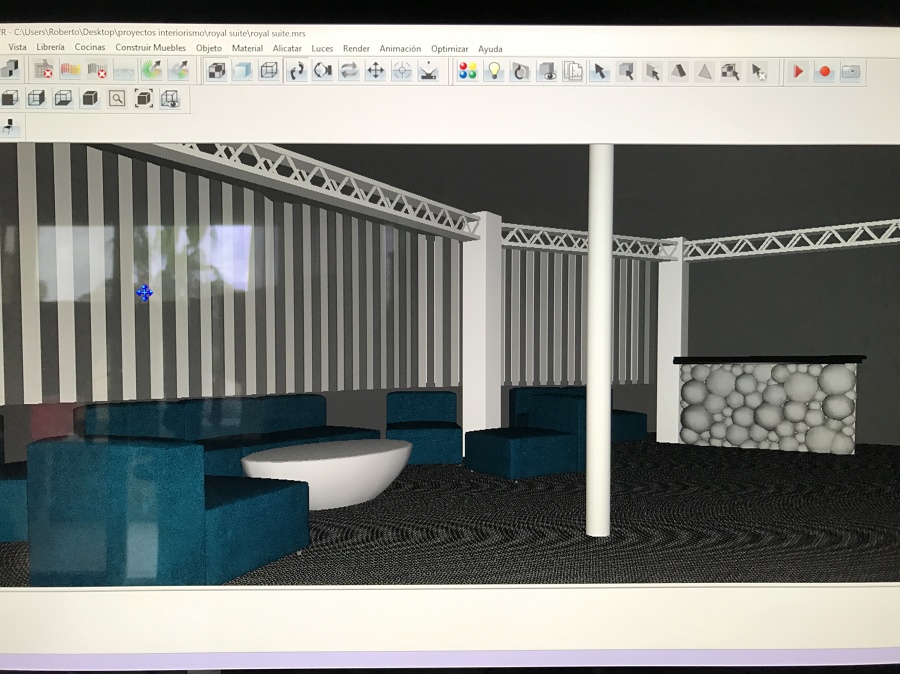900x674 pixels.
Task: Open the Alicatar menu
Action: pyautogui.click(x=287, y=47)
